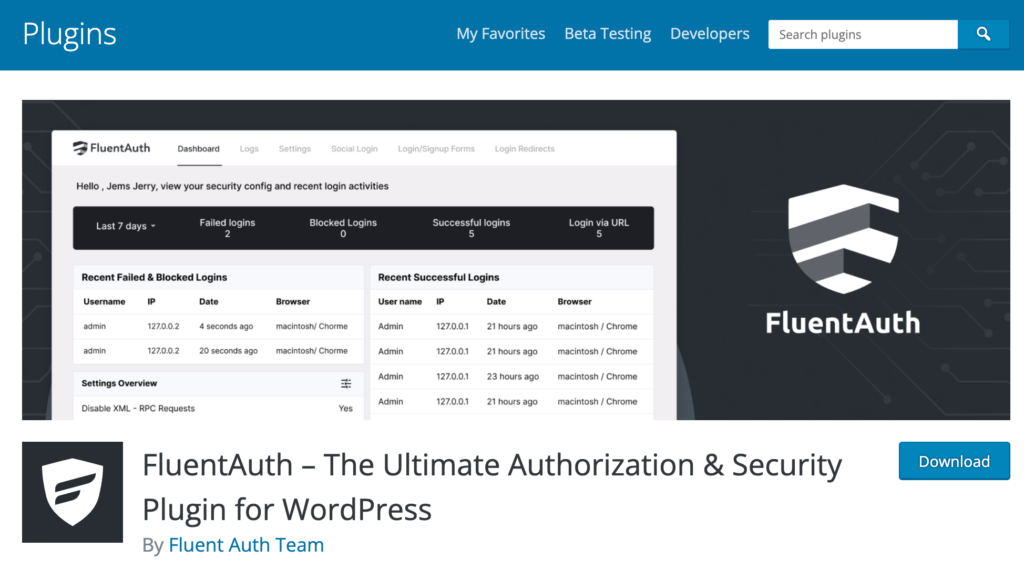Open the Fluent Auth Team author link
This screenshot has width=1024, height=569.
click(246, 545)
